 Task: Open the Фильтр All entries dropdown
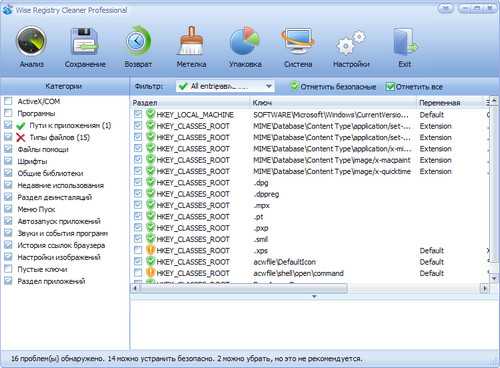[x=225, y=86]
